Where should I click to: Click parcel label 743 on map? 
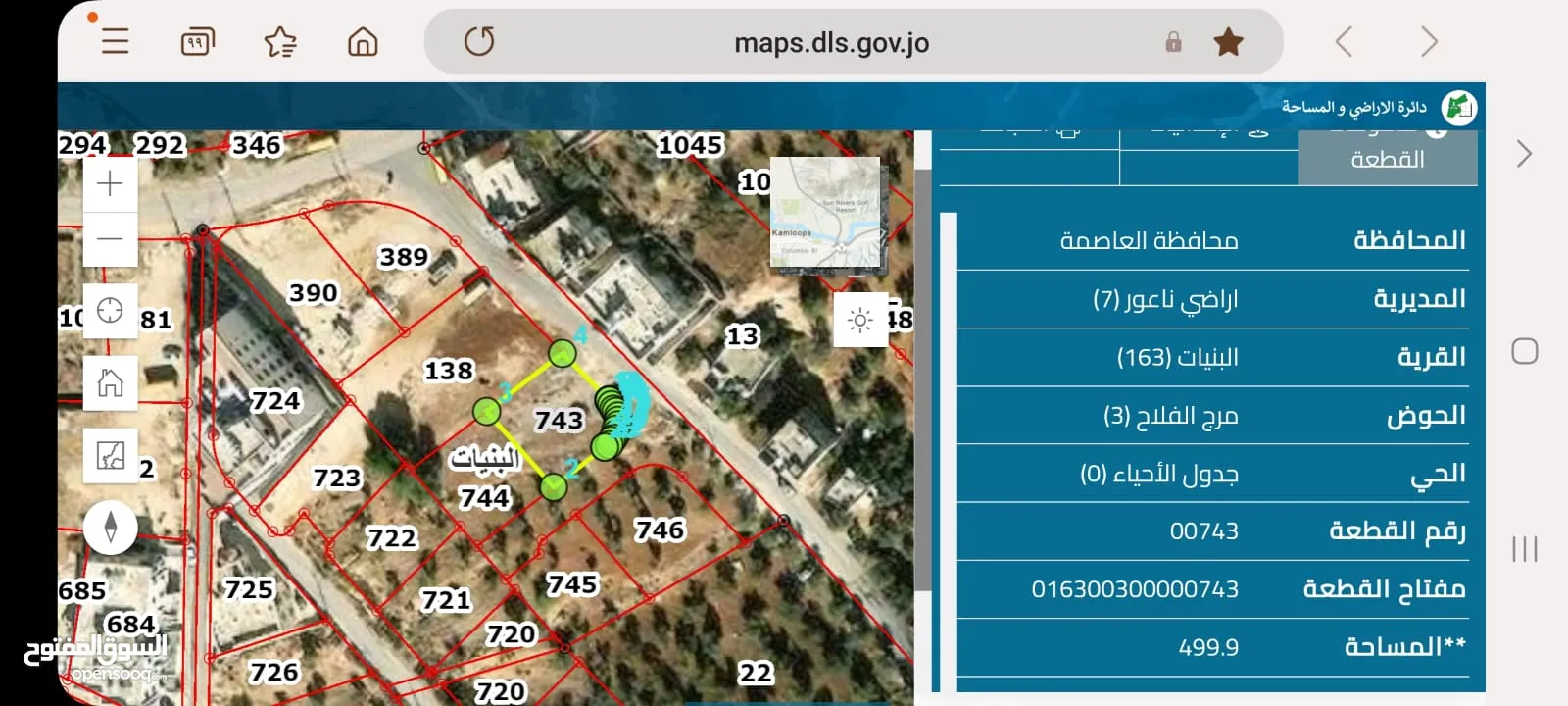pos(559,420)
